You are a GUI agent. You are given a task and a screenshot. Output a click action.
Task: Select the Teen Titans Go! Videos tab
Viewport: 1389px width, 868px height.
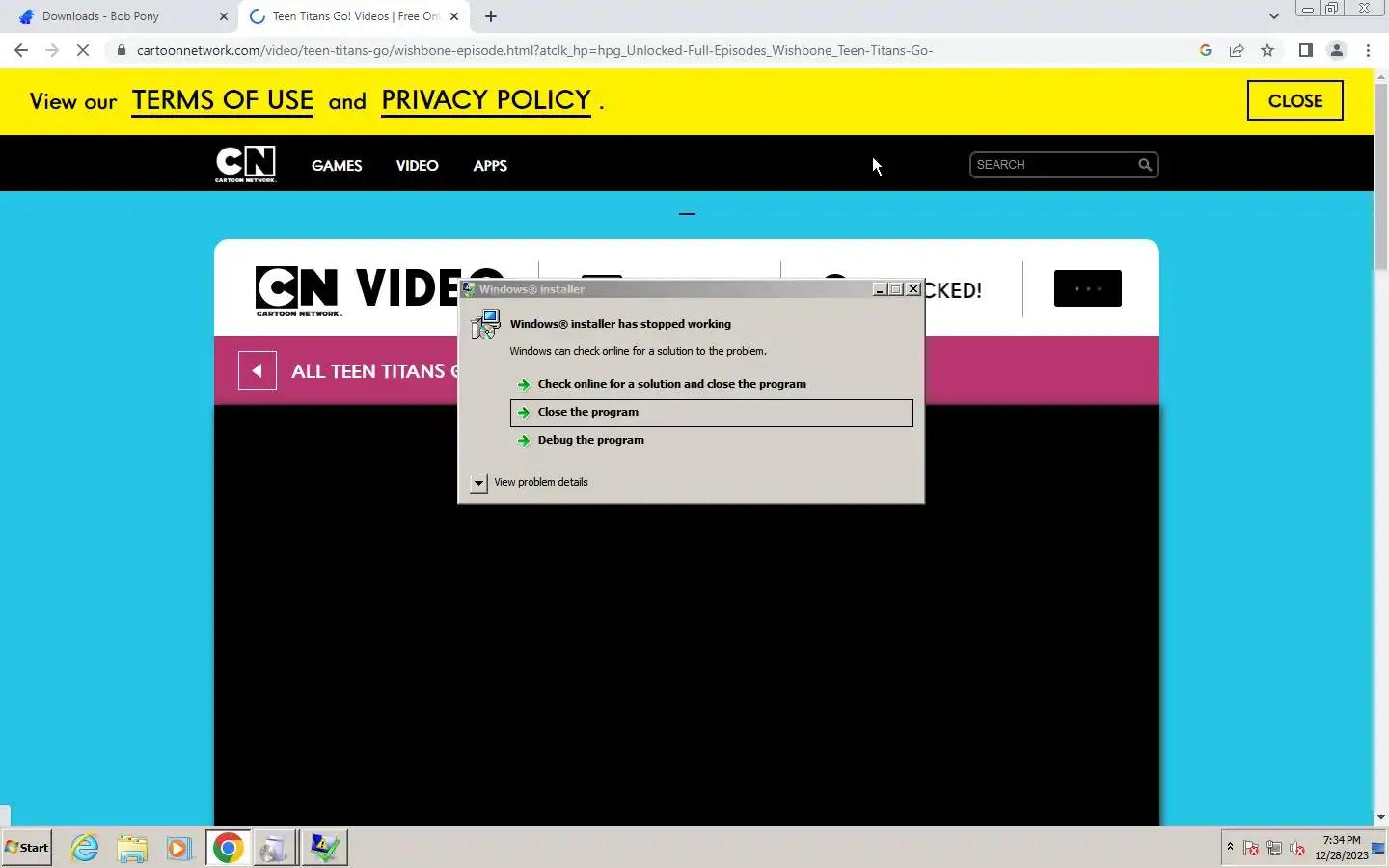355,16
